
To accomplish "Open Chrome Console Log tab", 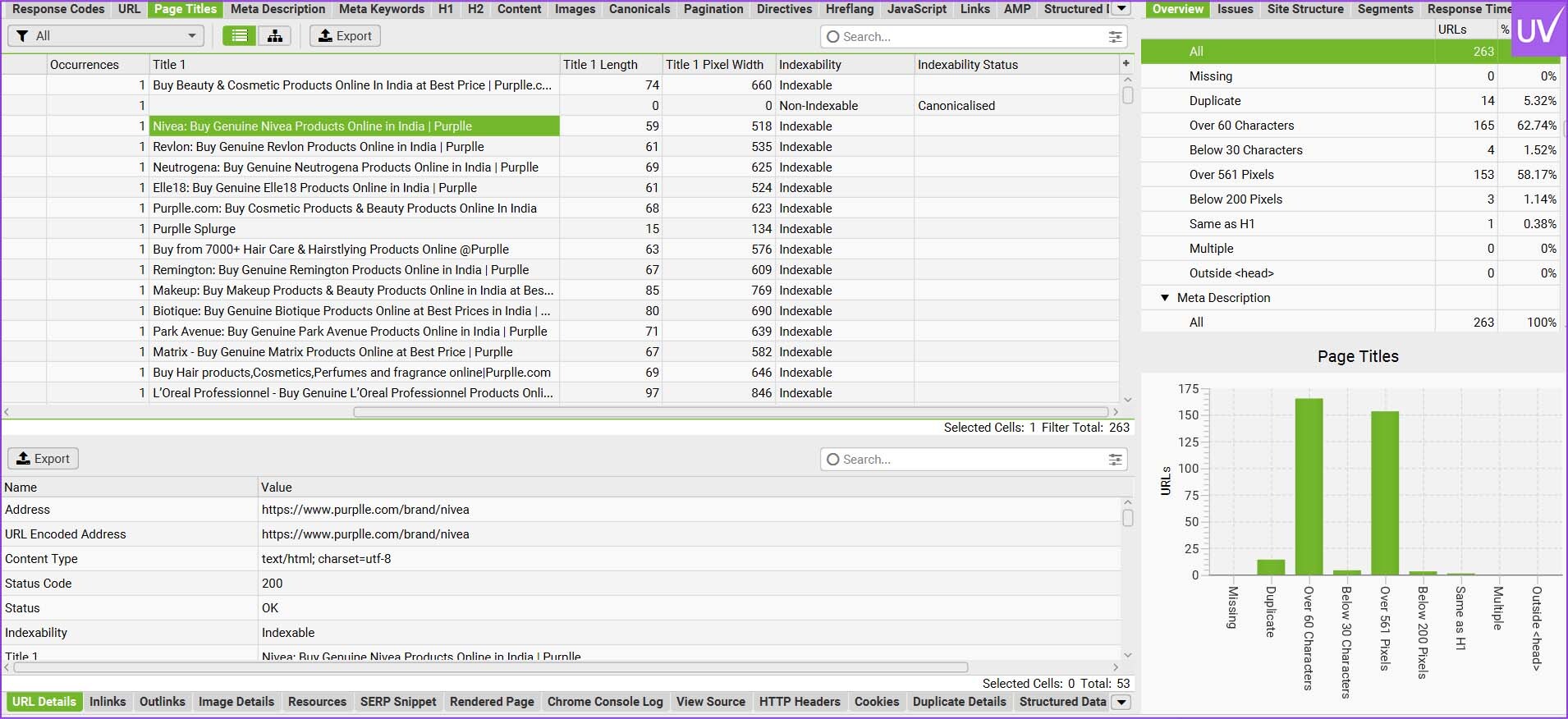I will [605, 702].
